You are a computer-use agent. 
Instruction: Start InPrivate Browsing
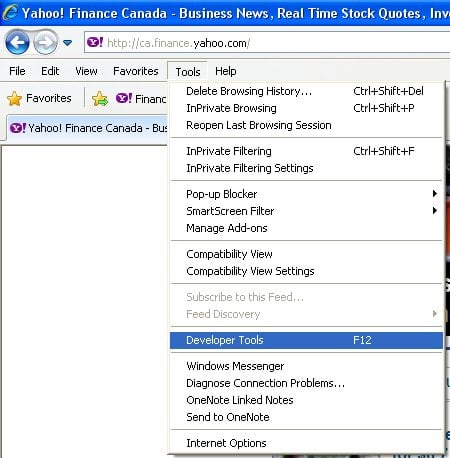tap(307, 108)
